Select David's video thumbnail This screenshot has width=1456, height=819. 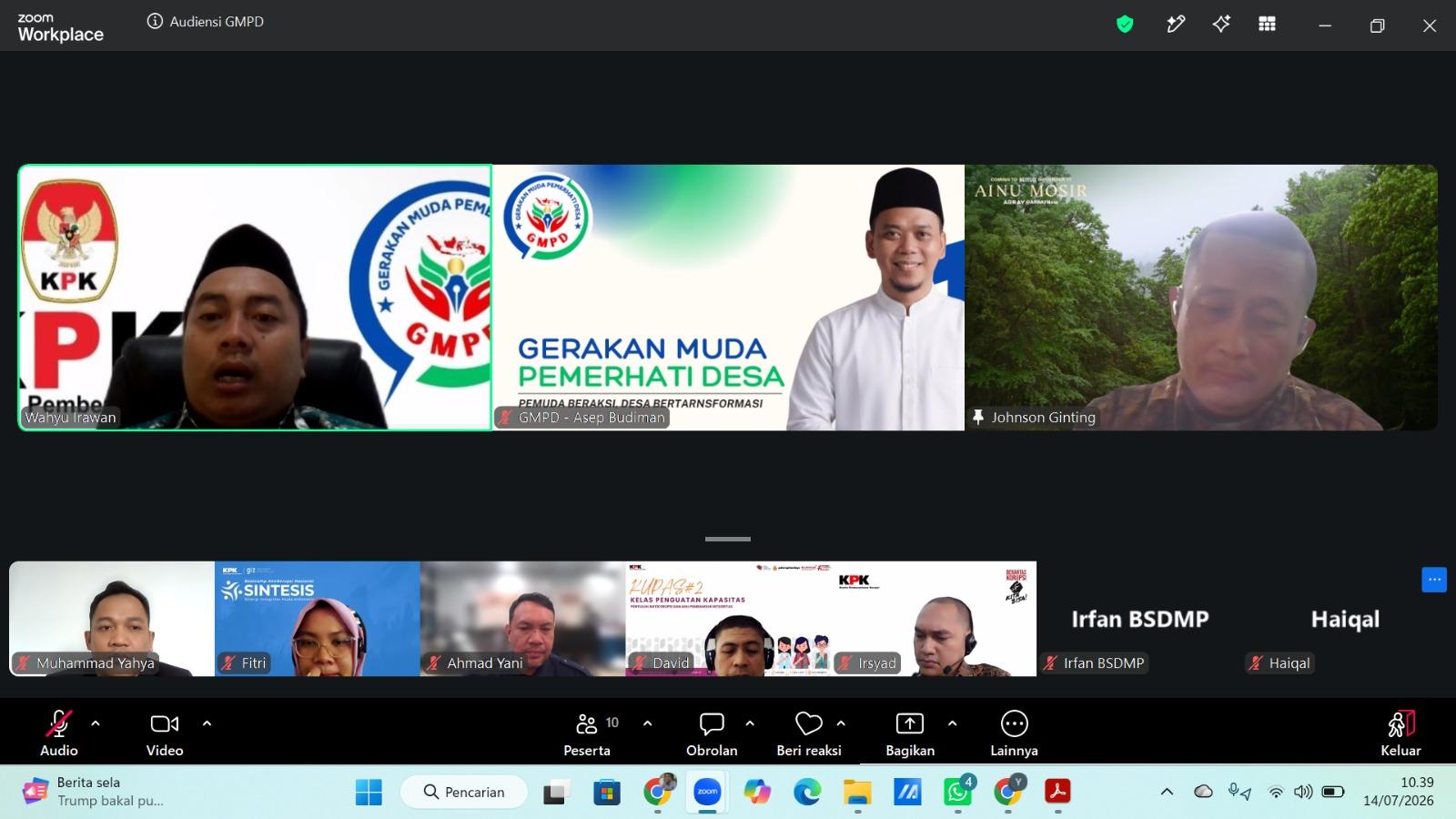728,619
